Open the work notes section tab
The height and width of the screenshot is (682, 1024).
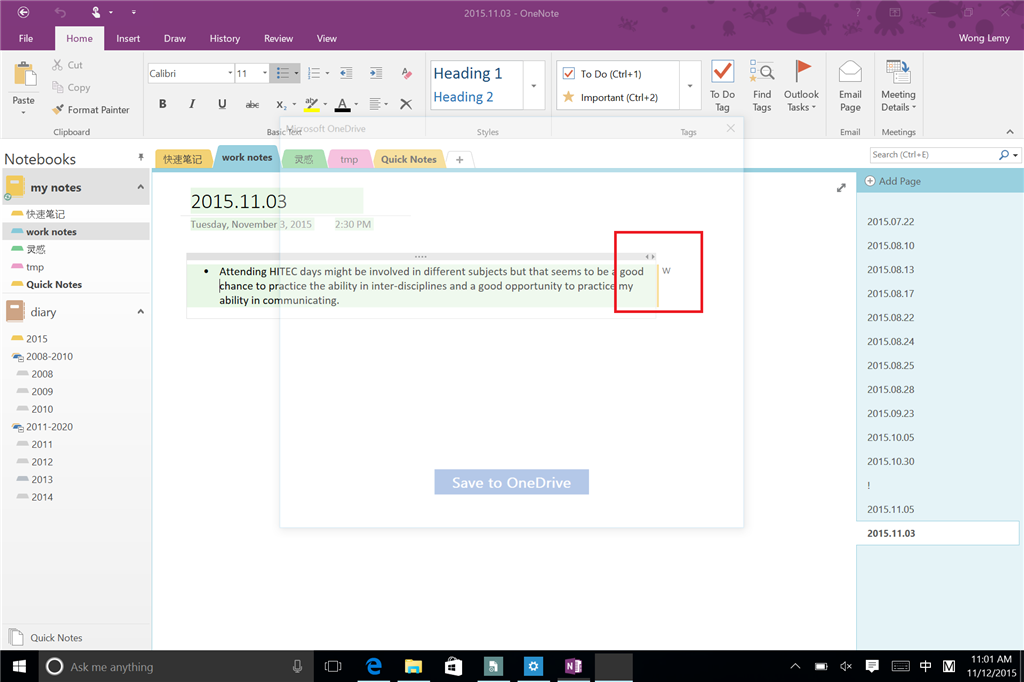click(246, 157)
